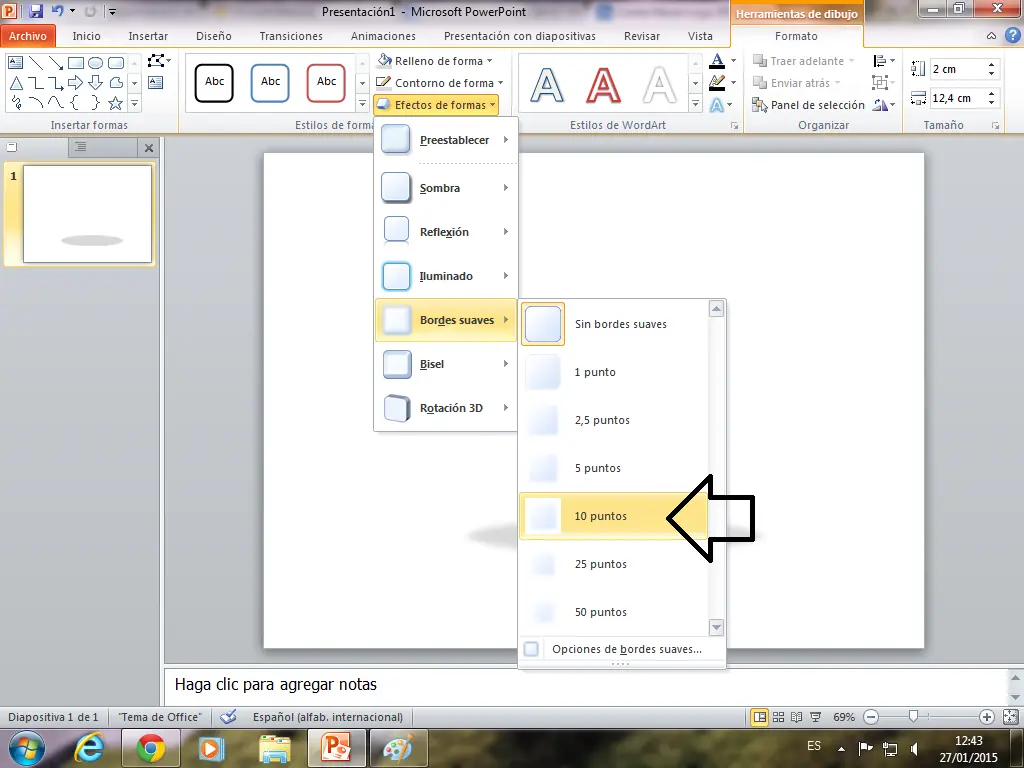Image resolution: width=1024 pixels, height=768 pixels.
Task: Open Paint from the taskbar
Action: (399, 748)
